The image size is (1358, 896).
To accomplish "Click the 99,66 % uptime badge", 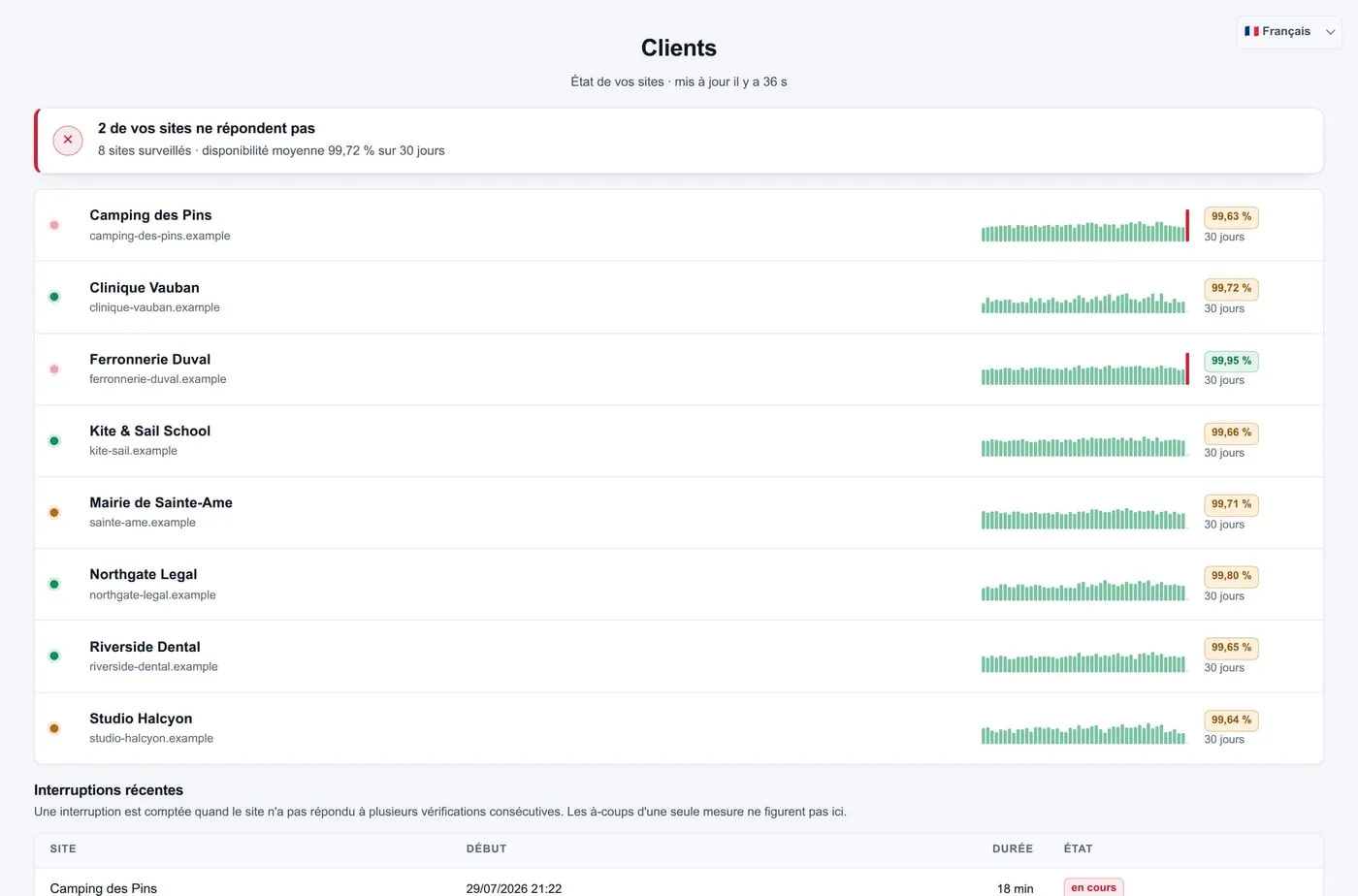I will point(1231,432).
